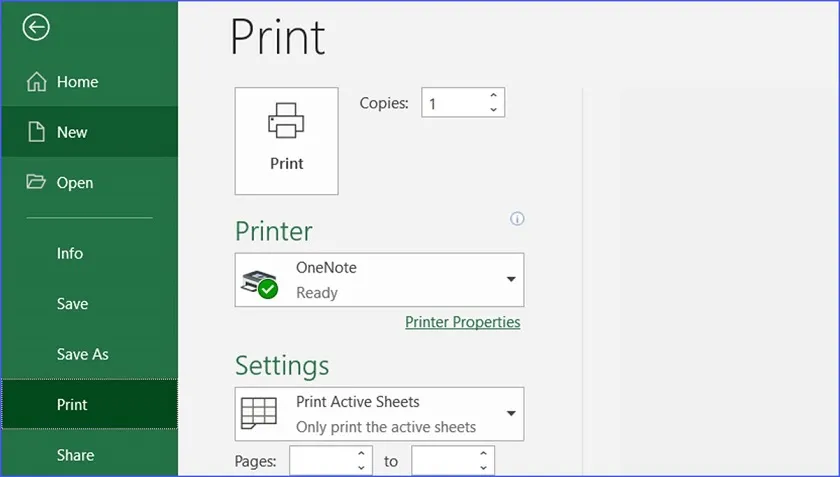Open Printer Properties link

point(462,322)
